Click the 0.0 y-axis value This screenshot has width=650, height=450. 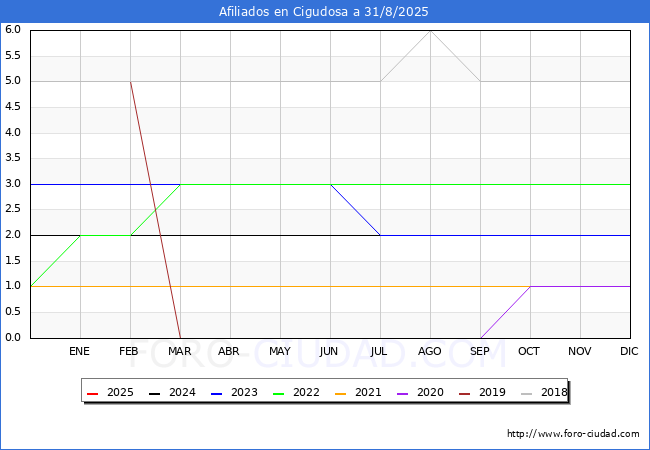tap(13, 338)
